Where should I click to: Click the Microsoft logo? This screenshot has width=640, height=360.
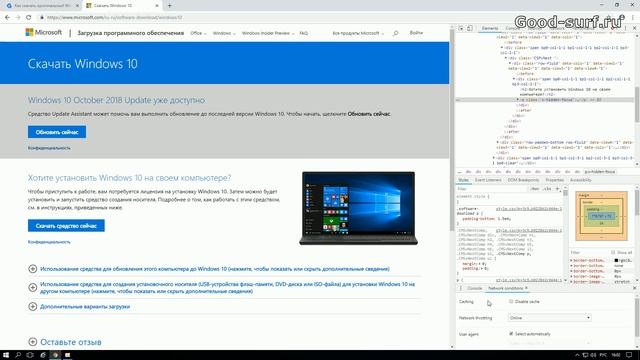pyautogui.click(x=43, y=32)
